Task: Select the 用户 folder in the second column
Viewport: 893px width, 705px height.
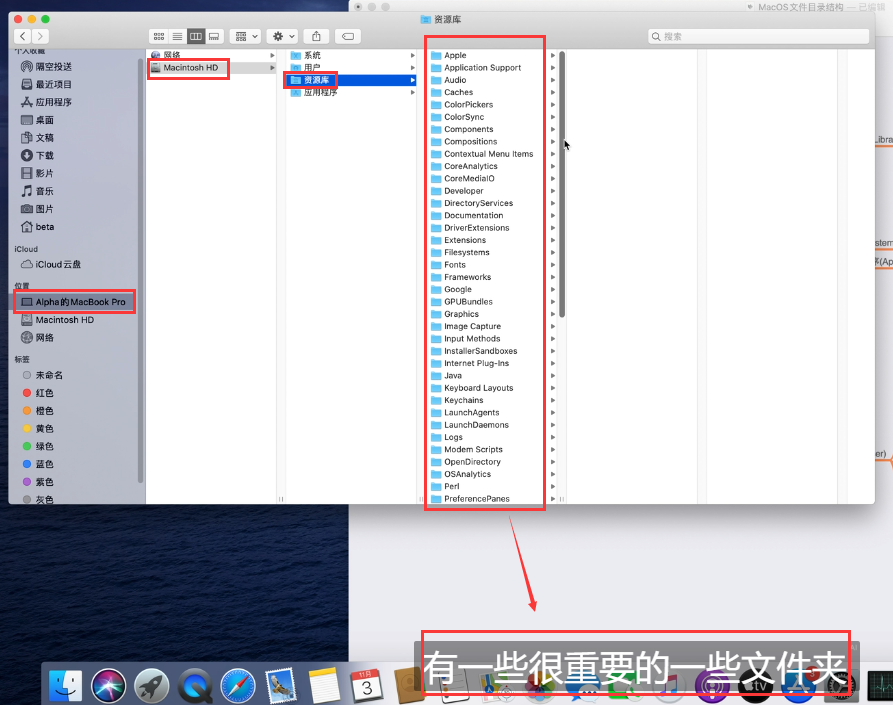Action: (x=351, y=68)
